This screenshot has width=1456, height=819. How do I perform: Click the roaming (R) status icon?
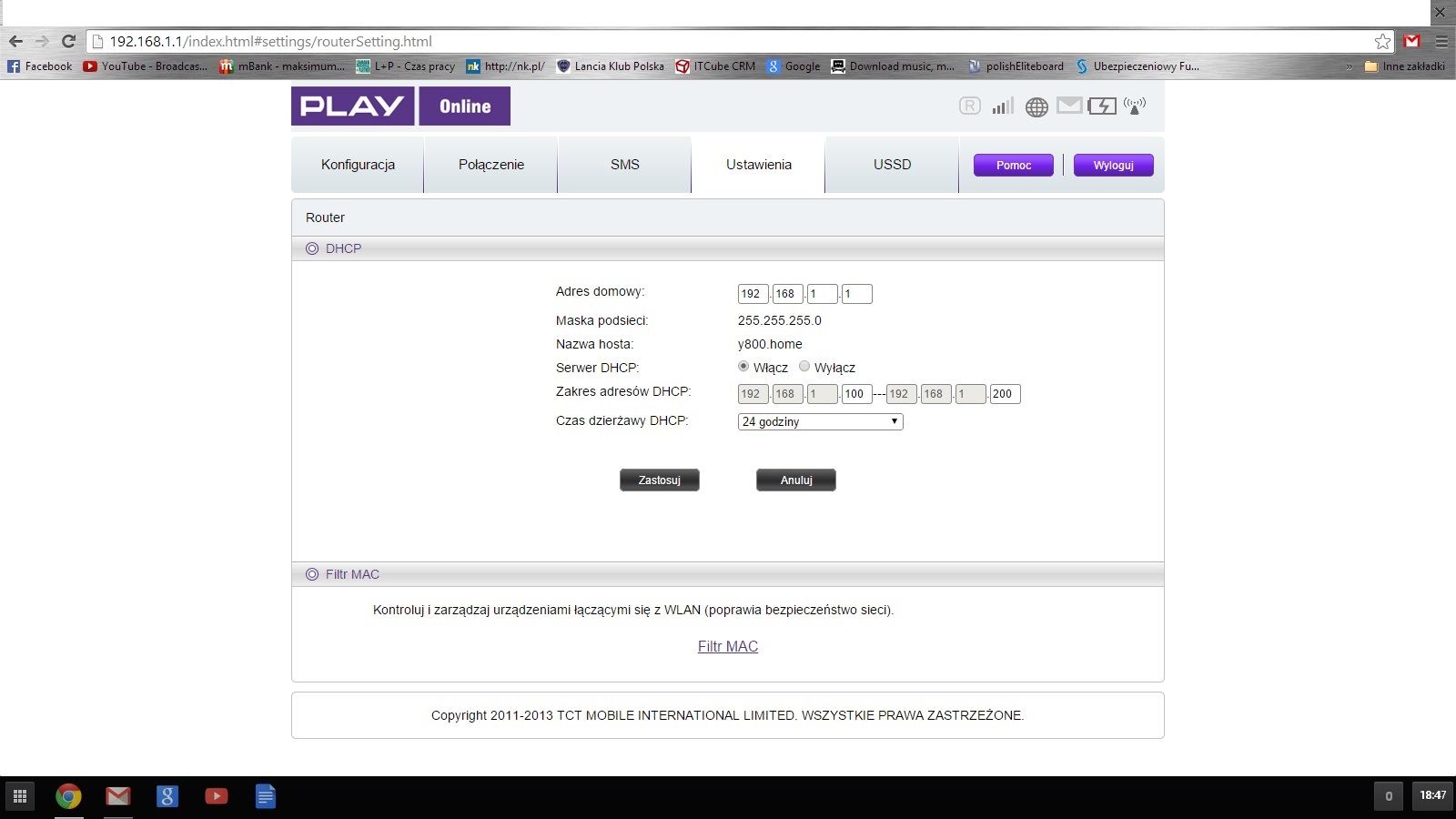click(x=967, y=106)
